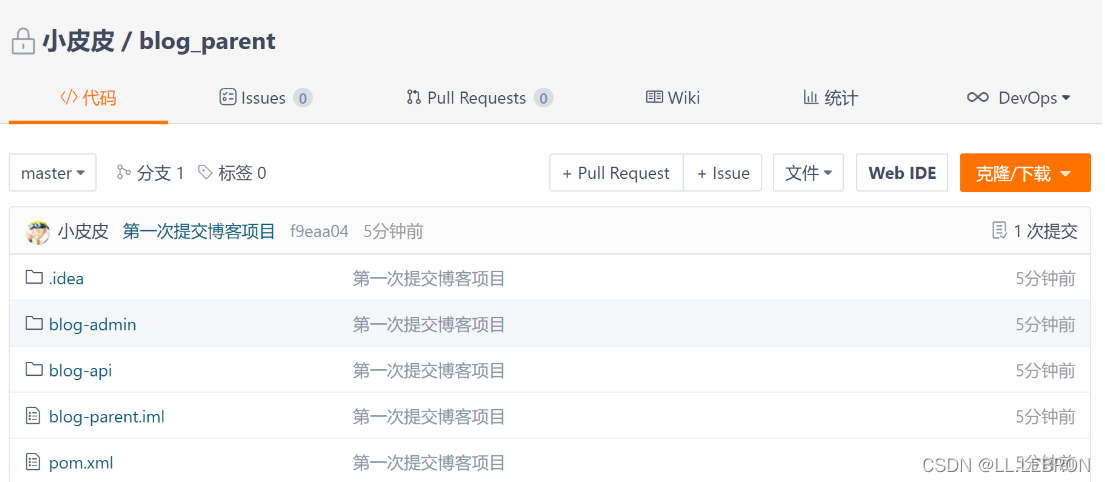Click the 5分钟前 time in the blog-api row
Image resolution: width=1105 pixels, height=482 pixels.
click(1046, 370)
